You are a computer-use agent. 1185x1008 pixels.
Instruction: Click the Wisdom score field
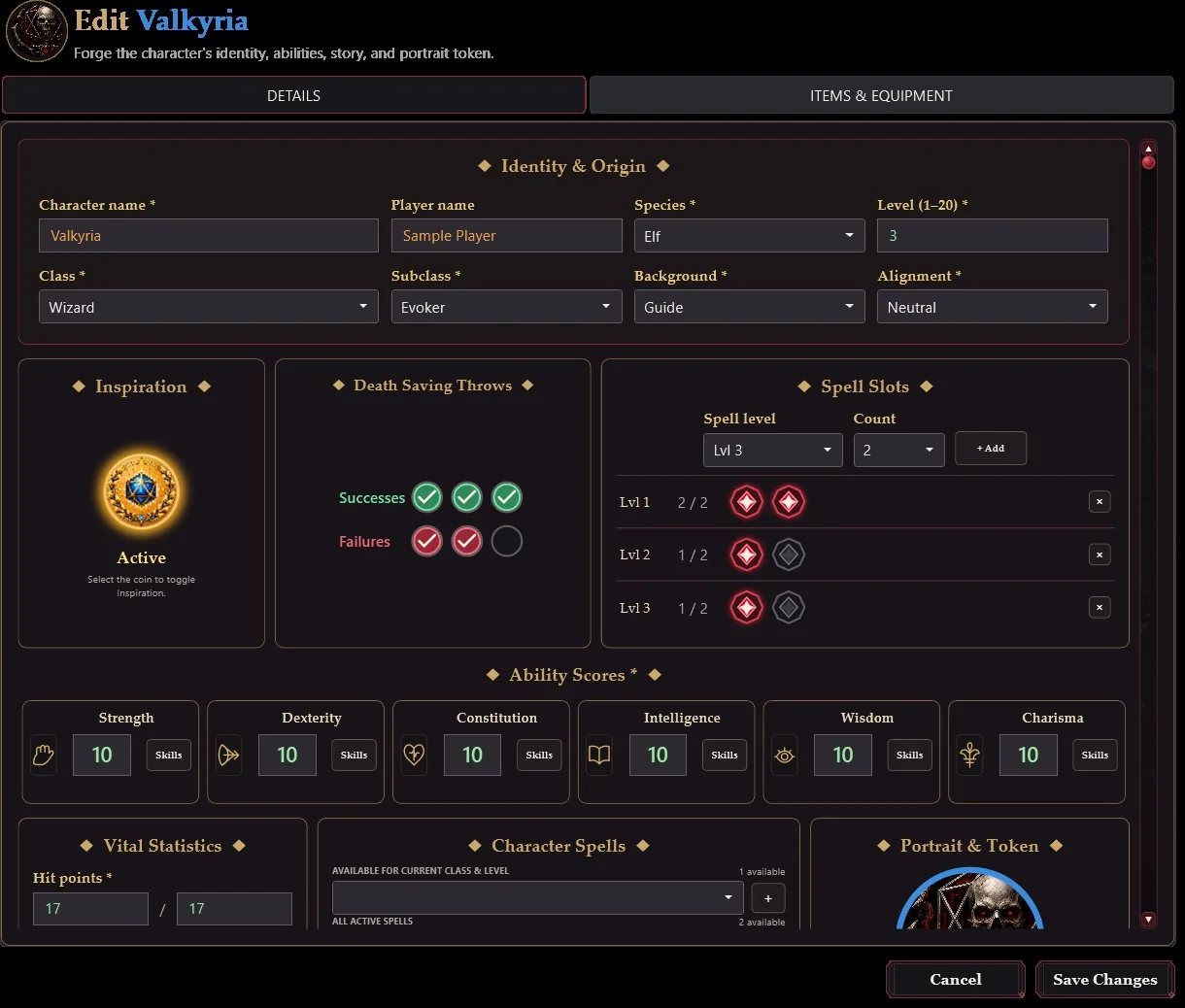click(x=843, y=755)
